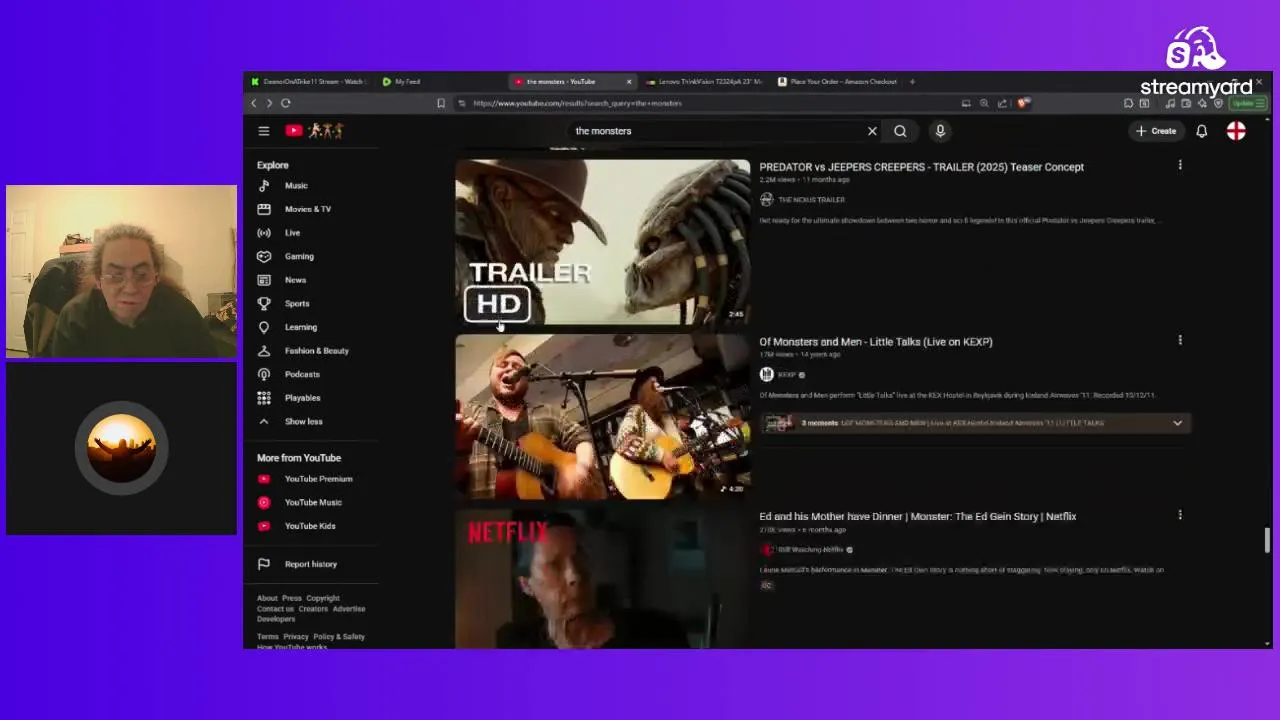Image resolution: width=1280 pixels, height=720 pixels.
Task: Open the Policy & Safety footer link
Action: 339,637
